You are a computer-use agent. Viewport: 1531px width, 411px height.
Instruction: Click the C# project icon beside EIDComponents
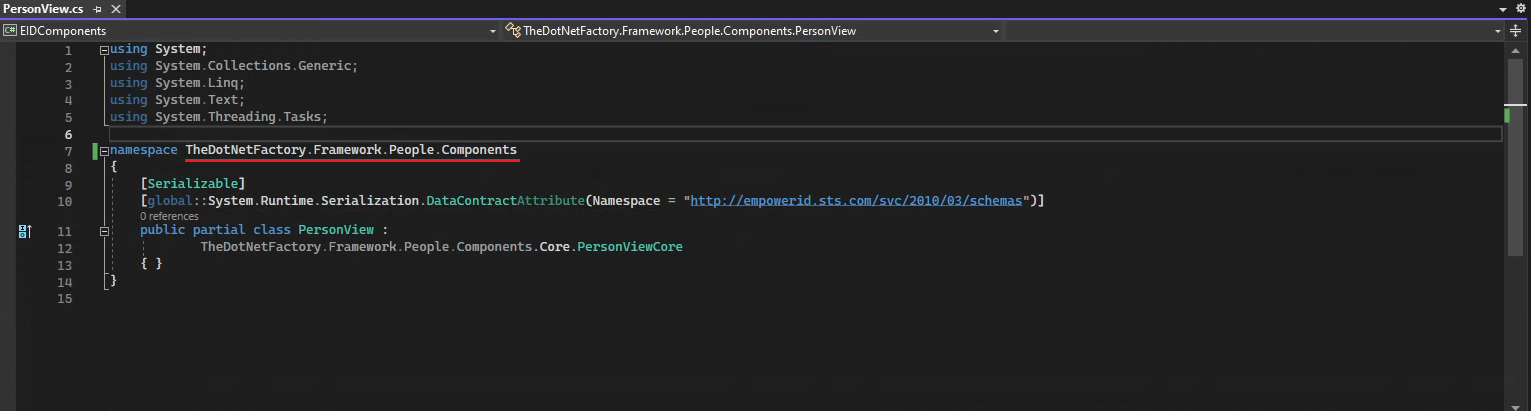click(x=10, y=31)
